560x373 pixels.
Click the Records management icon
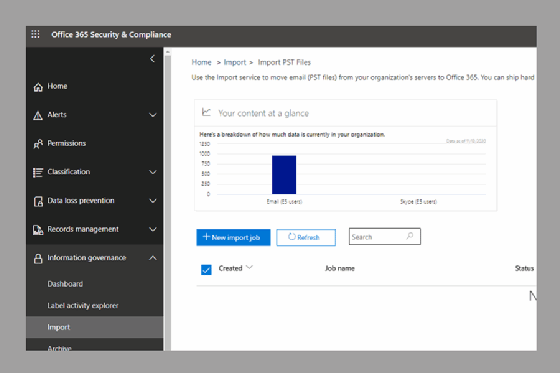[38, 230]
